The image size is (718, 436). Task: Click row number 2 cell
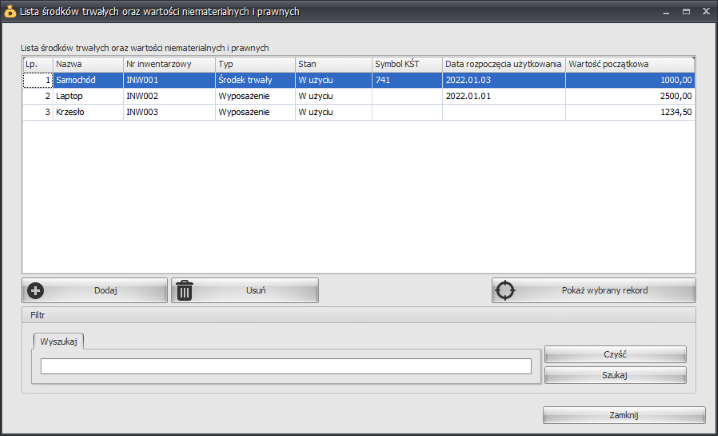coord(38,96)
